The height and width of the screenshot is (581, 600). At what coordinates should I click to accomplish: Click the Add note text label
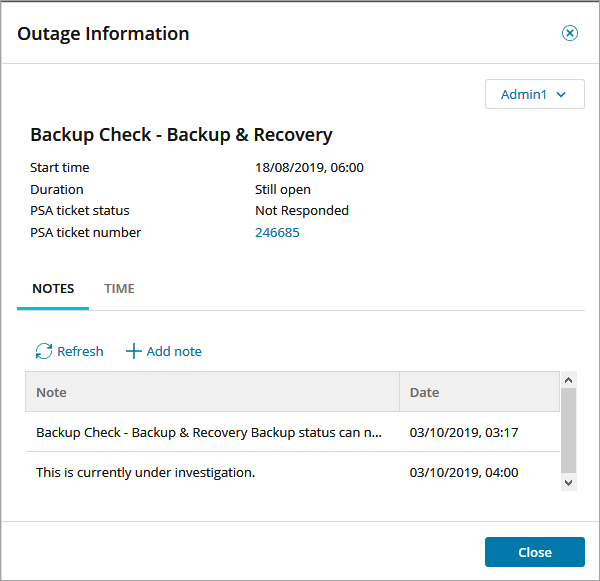[174, 351]
